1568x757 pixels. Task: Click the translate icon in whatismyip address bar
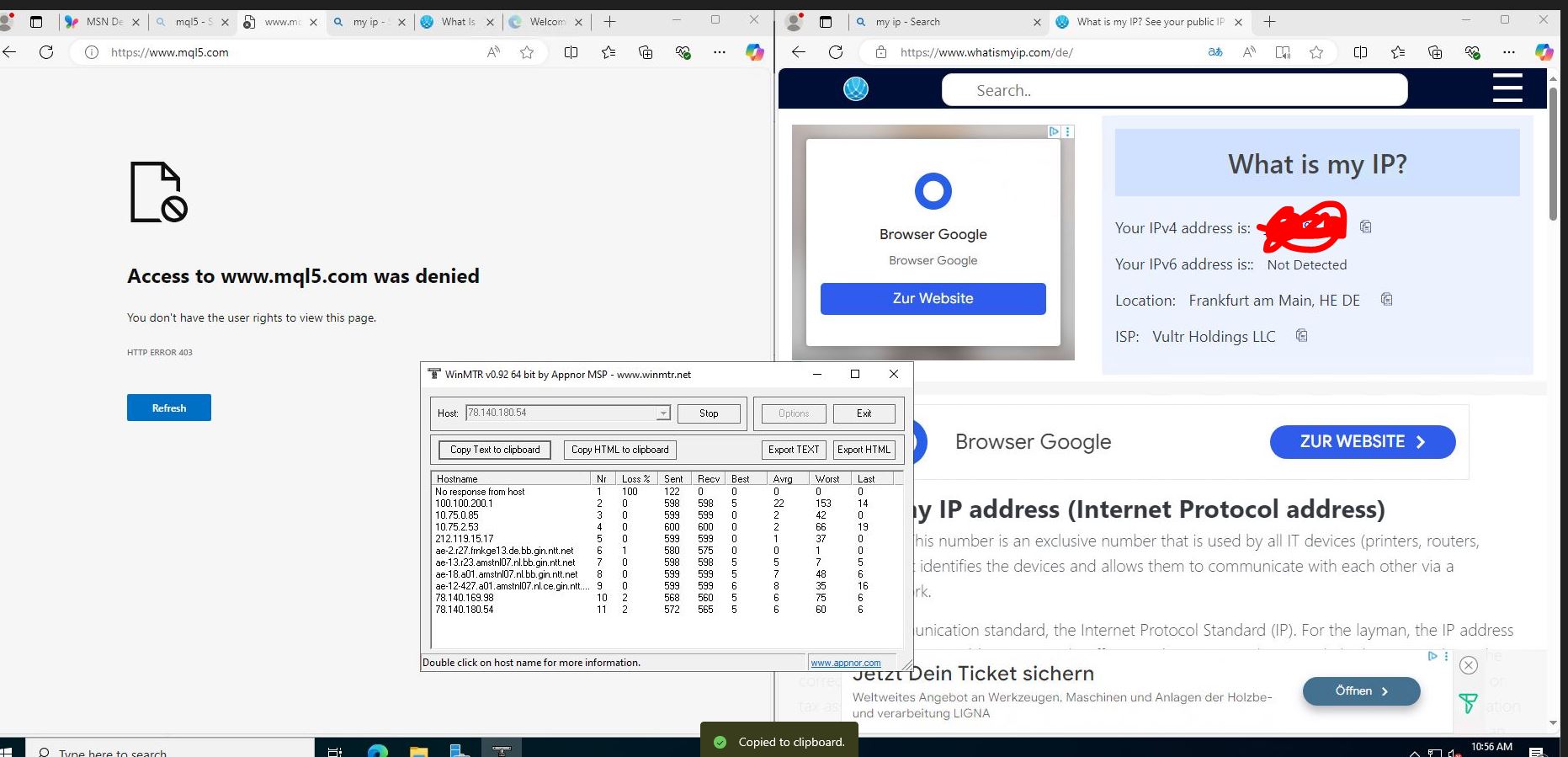coord(1215,52)
